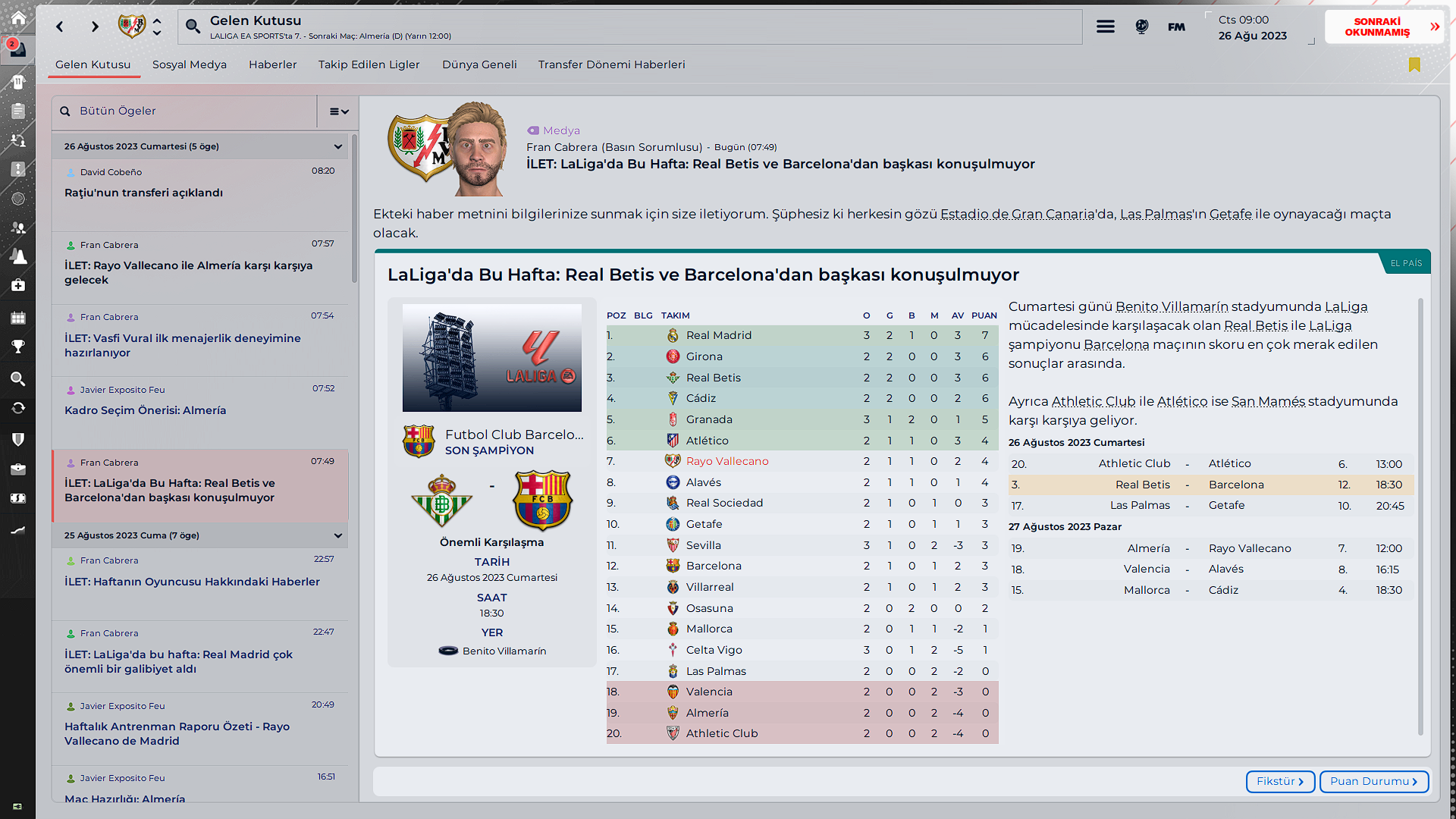Open the trophy competitions sidebar icon

(18, 347)
